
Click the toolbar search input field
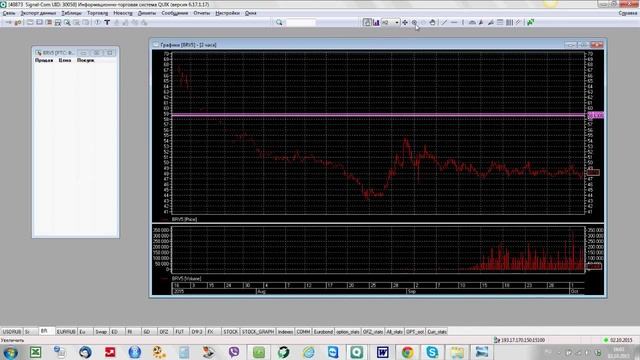coord(301,22)
